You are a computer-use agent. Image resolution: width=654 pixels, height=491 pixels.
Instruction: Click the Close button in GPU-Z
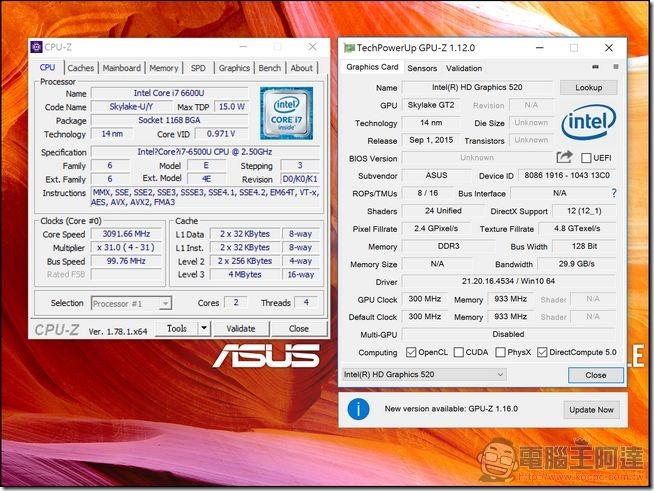click(x=596, y=375)
